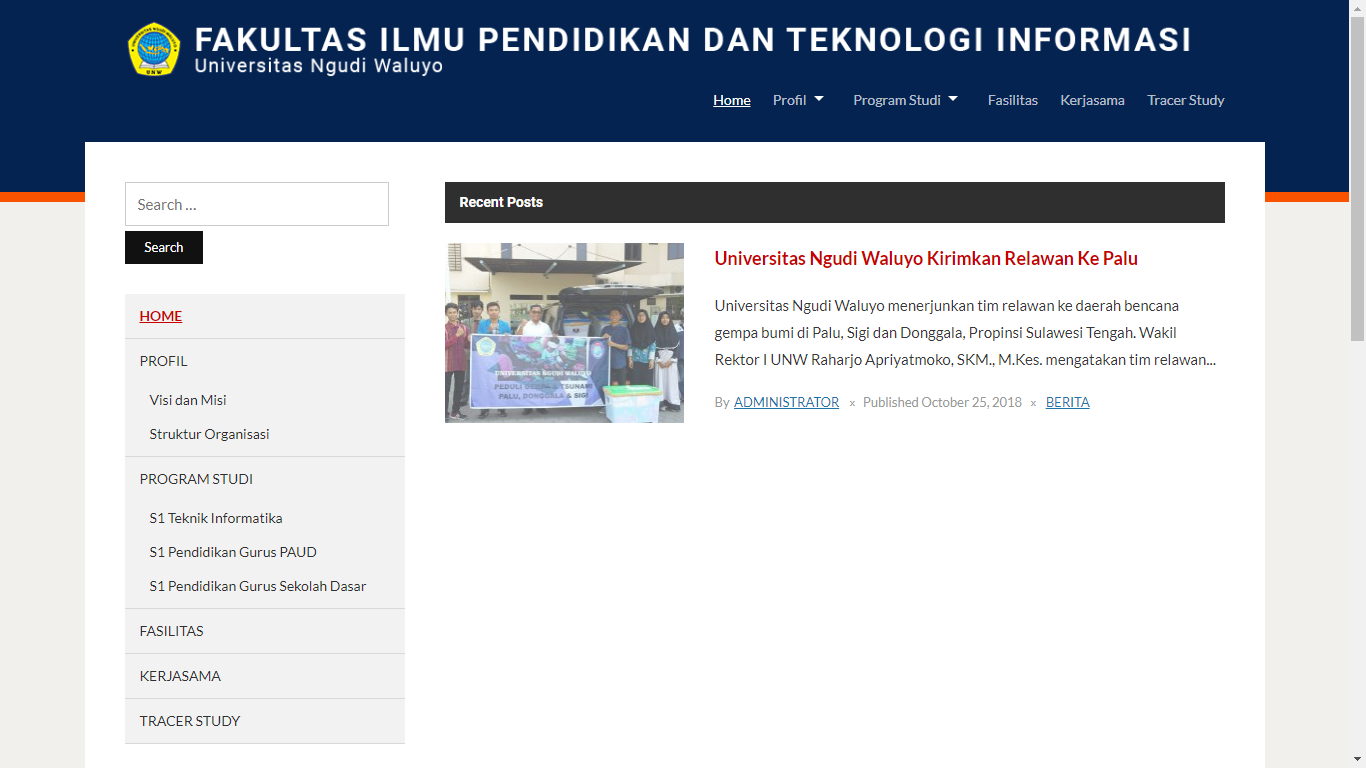
Task: Open the BERITA category link
Action: click(1068, 402)
